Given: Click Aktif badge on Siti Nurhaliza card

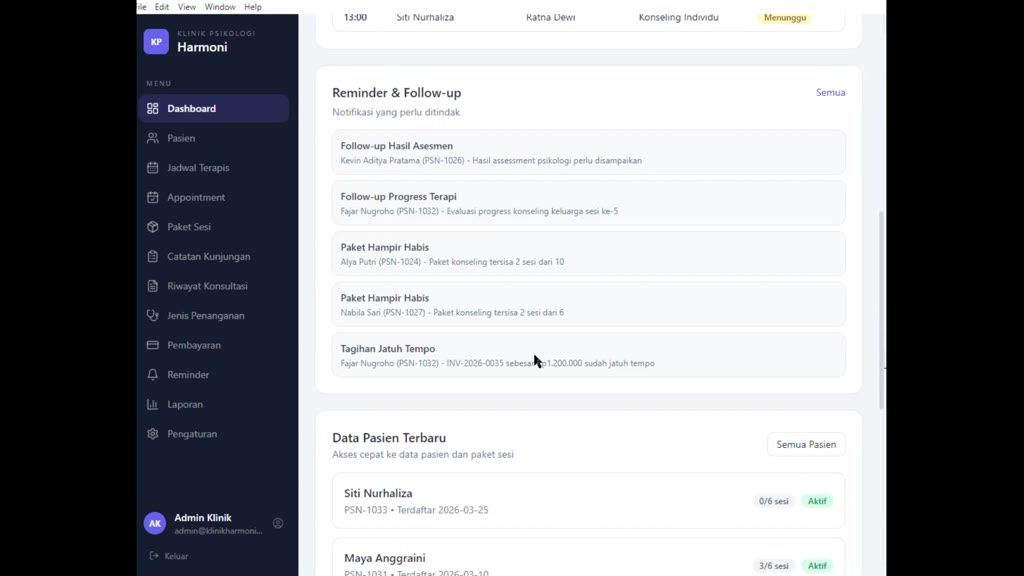Looking at the screenshot, I should (817, 501).
